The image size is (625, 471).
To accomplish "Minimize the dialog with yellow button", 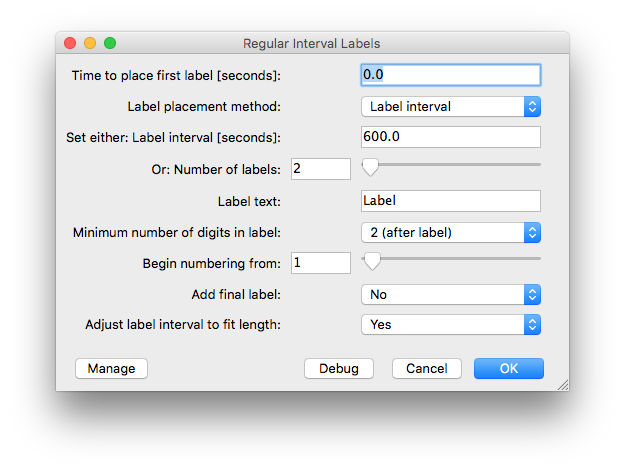I will [x=90, y=44].
